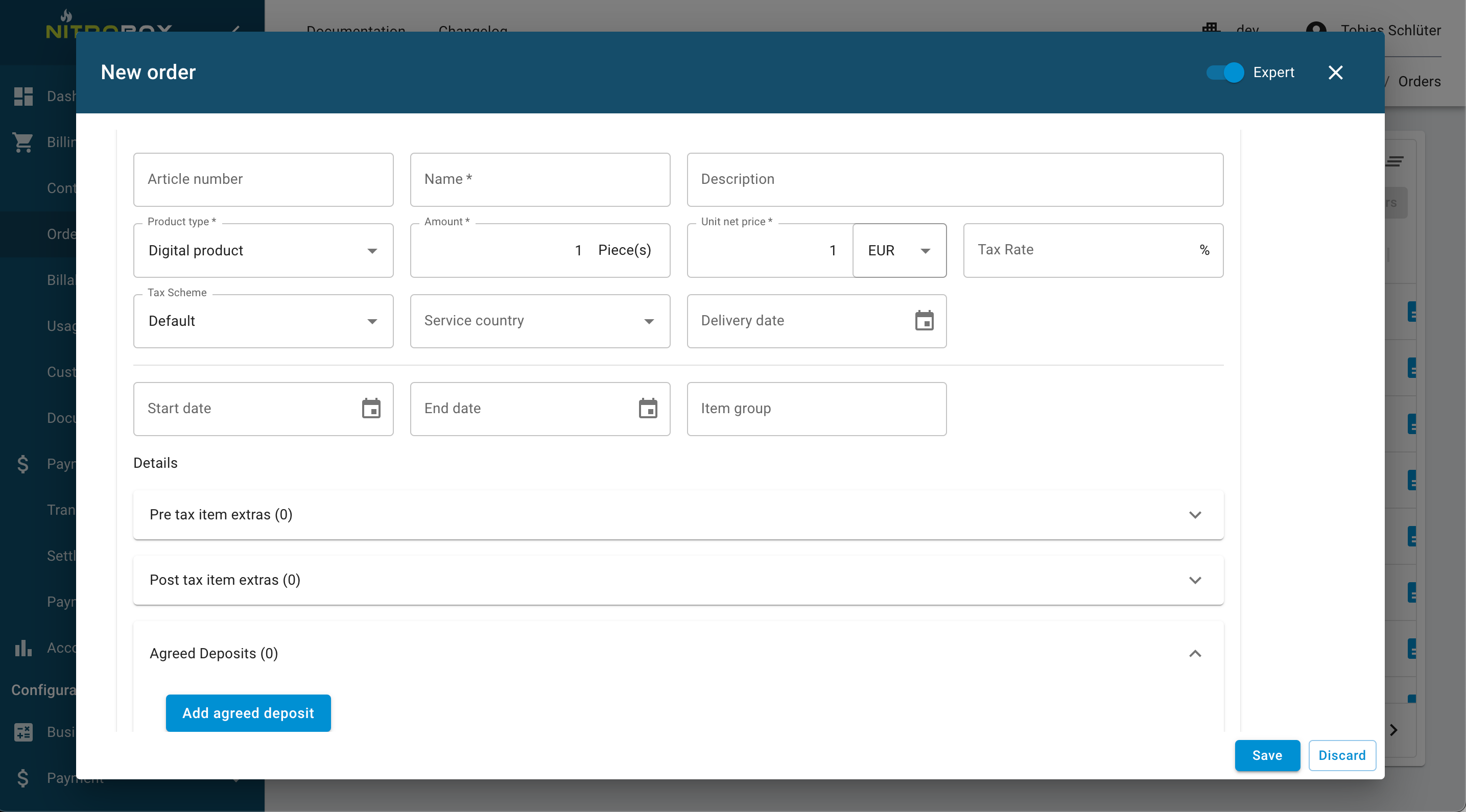Expand Pre tax item extras section
This screenshot has height=812, width=1466.
point(1195,515)
